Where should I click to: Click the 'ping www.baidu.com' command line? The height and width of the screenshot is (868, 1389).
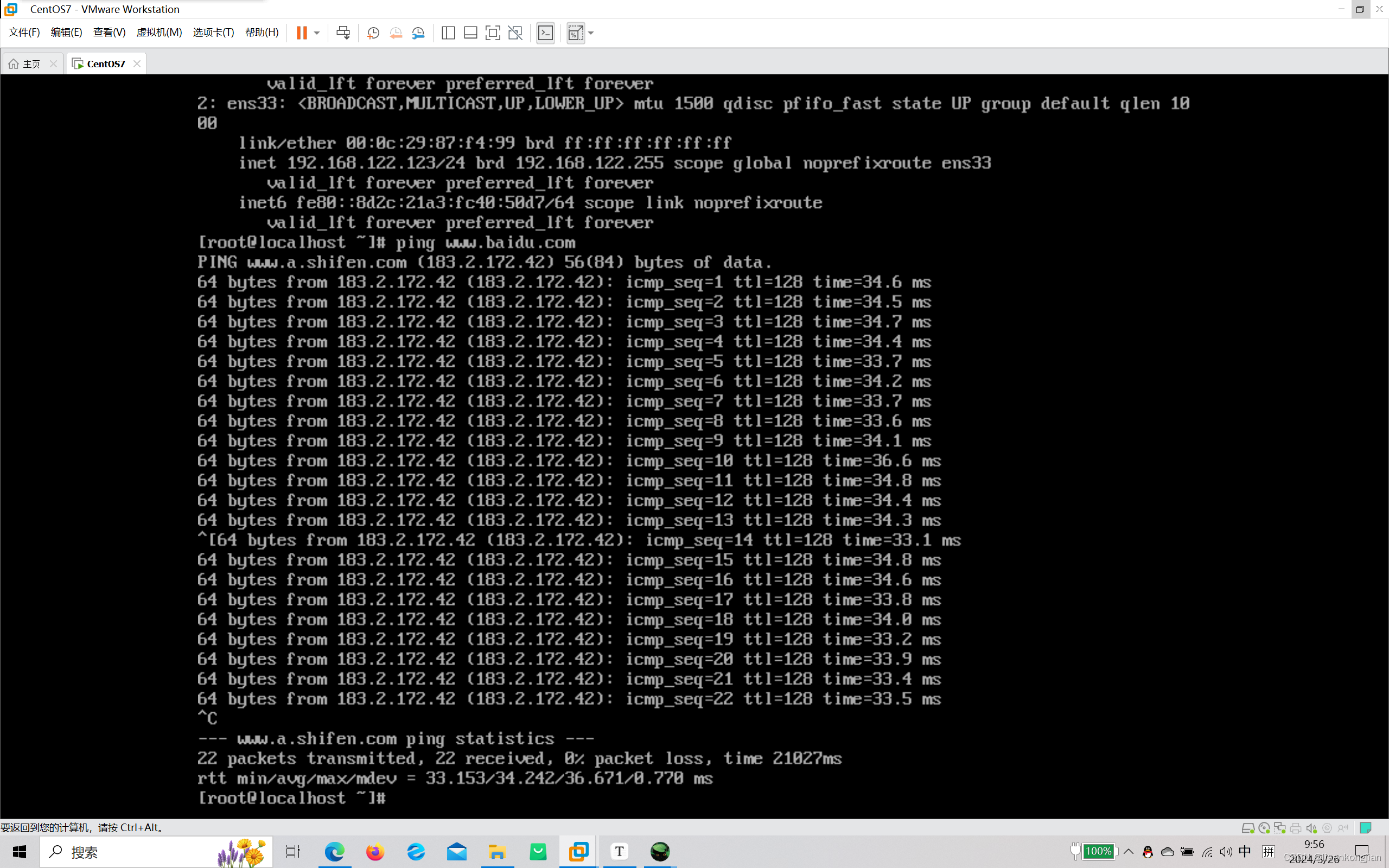pos(486,243)
